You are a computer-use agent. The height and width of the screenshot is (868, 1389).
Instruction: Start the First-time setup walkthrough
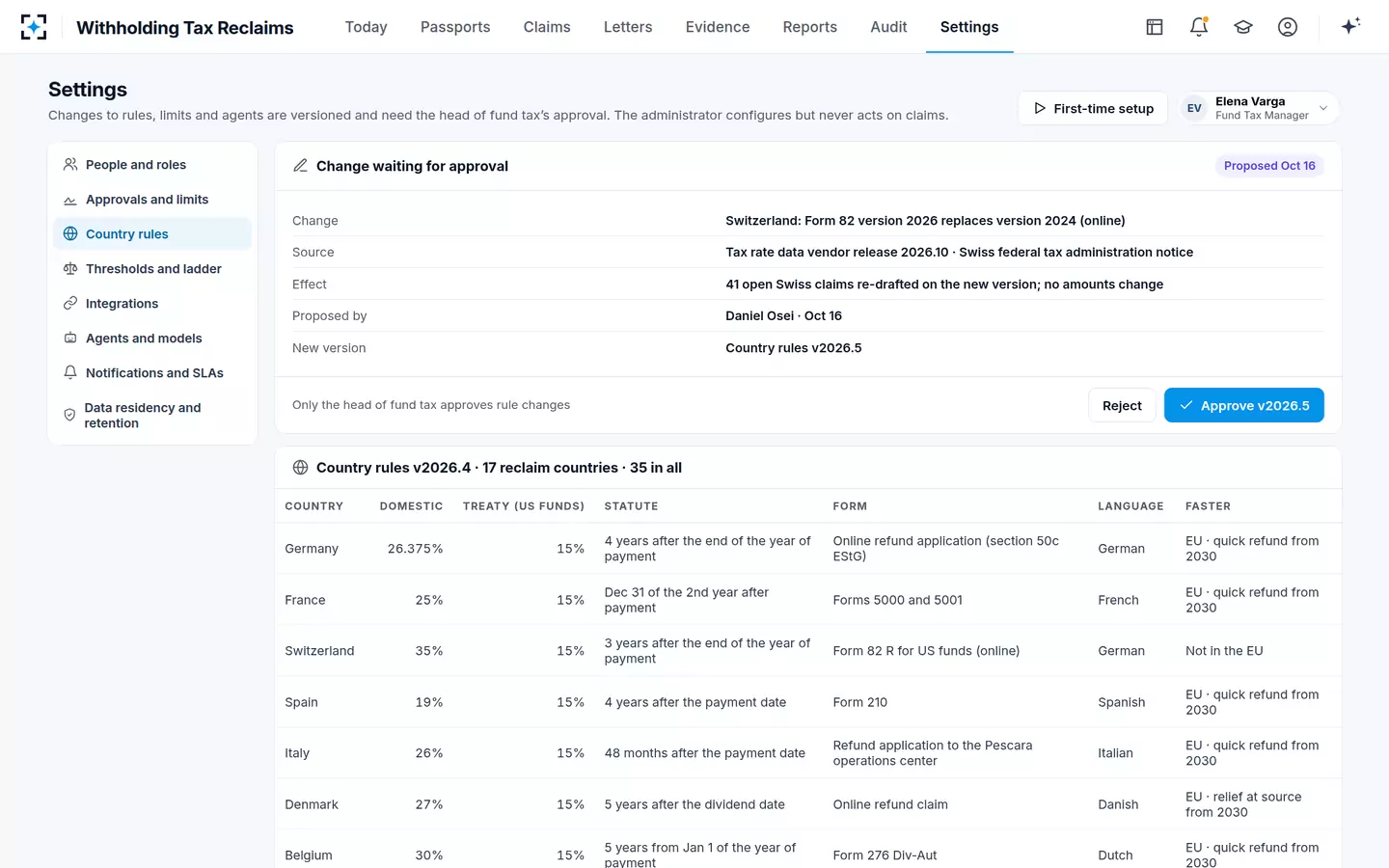click(x=1093, y=108)
